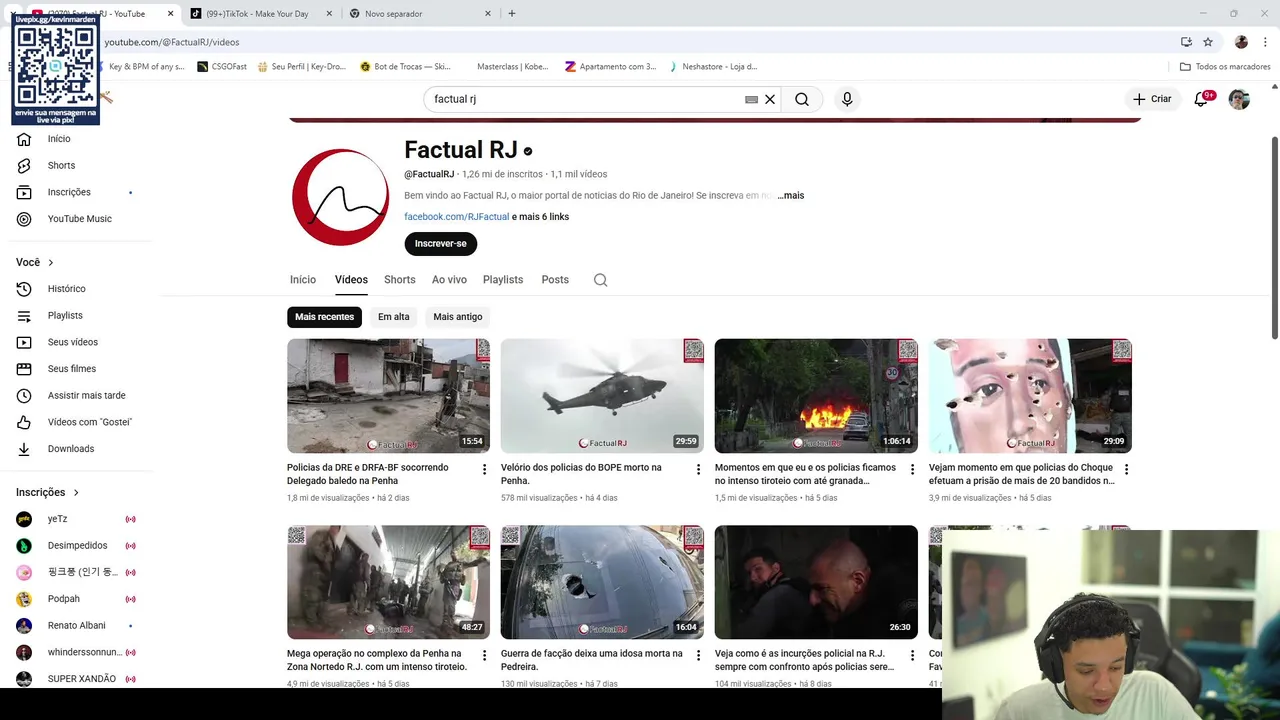Open the on-screen keyboard icon in search

751,99
